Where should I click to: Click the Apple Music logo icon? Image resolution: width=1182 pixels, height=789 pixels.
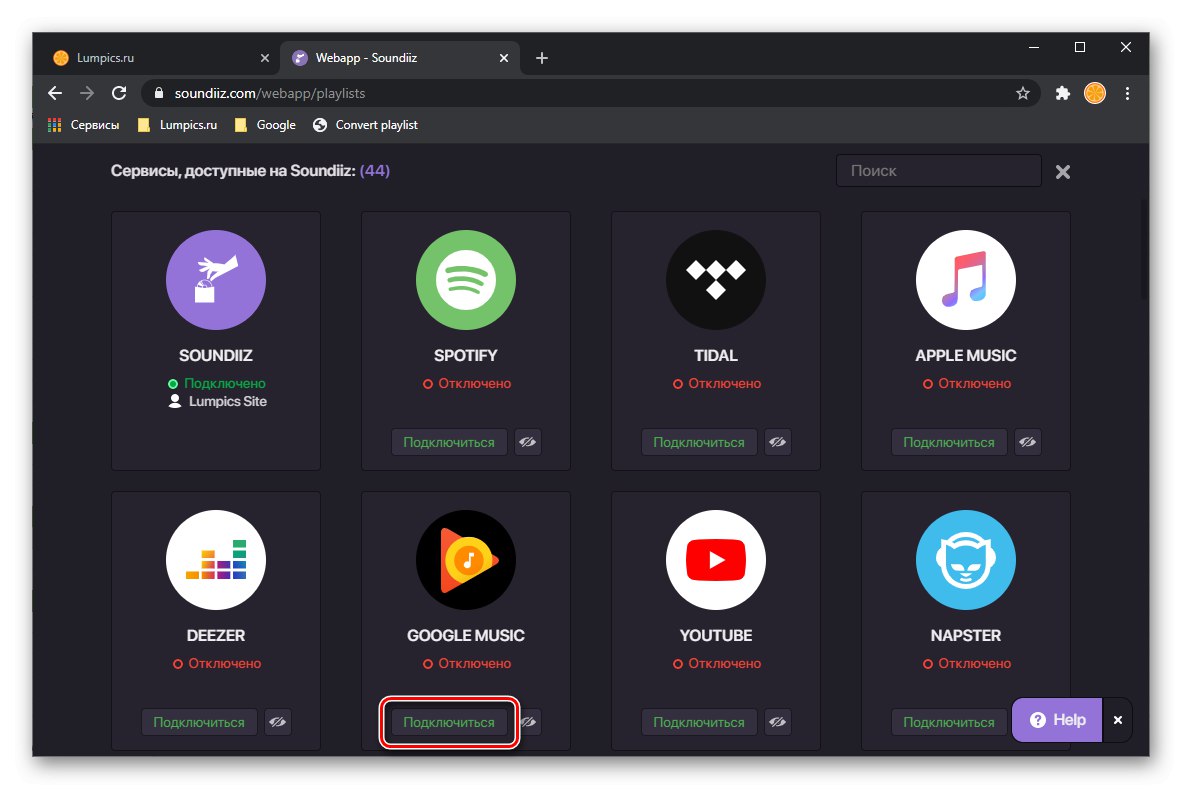[966, 280]
